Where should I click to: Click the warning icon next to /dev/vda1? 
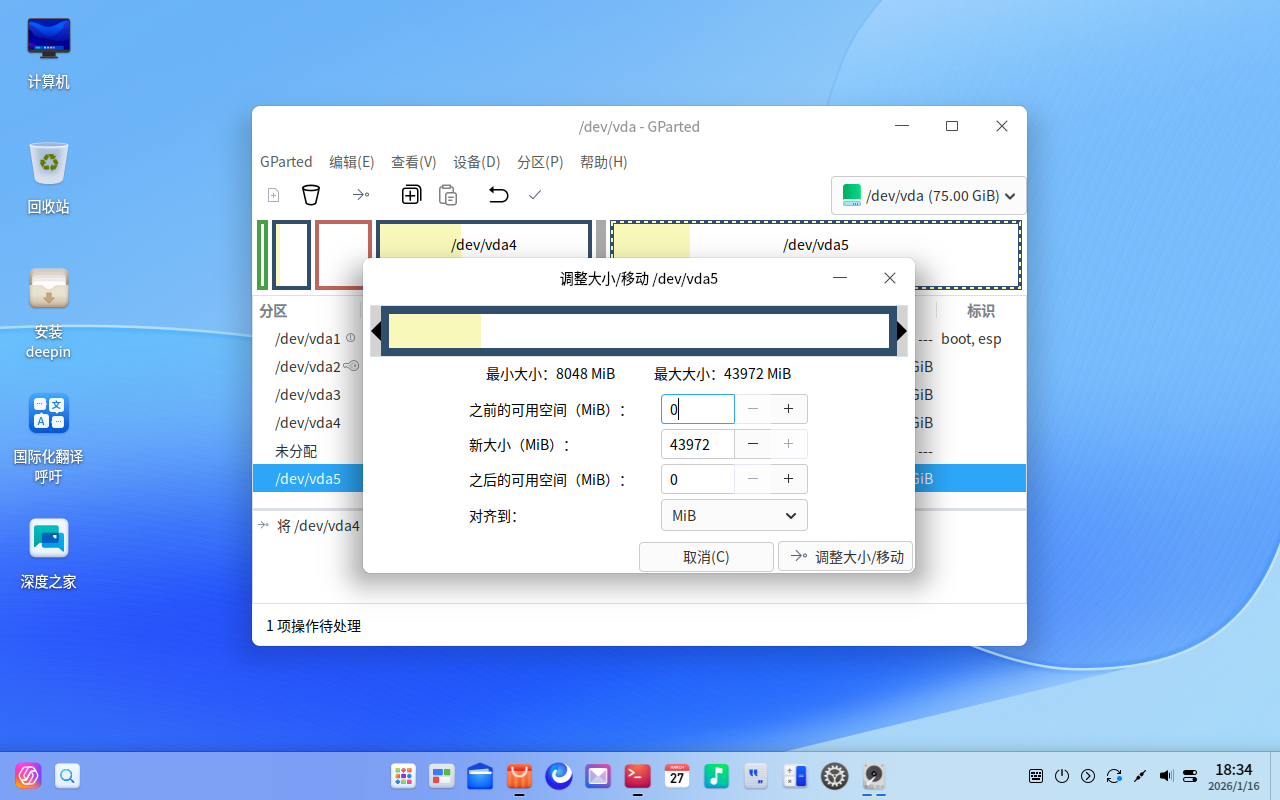coord(349,338)
